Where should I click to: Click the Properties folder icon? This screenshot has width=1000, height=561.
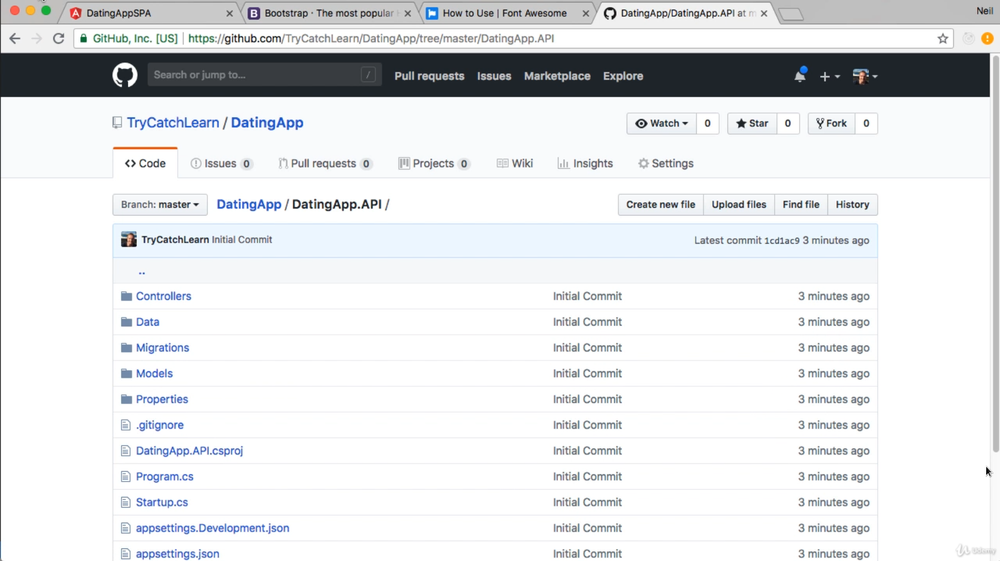pos(126,399)
